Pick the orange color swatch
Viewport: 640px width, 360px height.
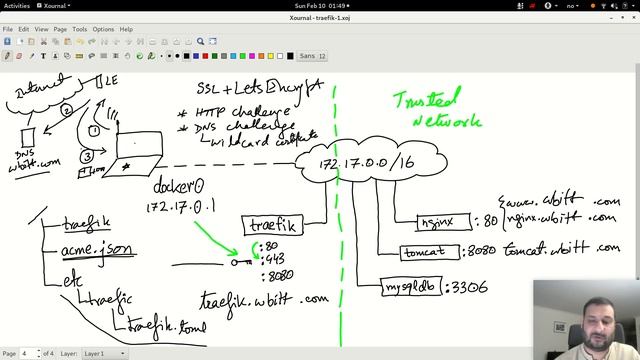pos(261,56)
